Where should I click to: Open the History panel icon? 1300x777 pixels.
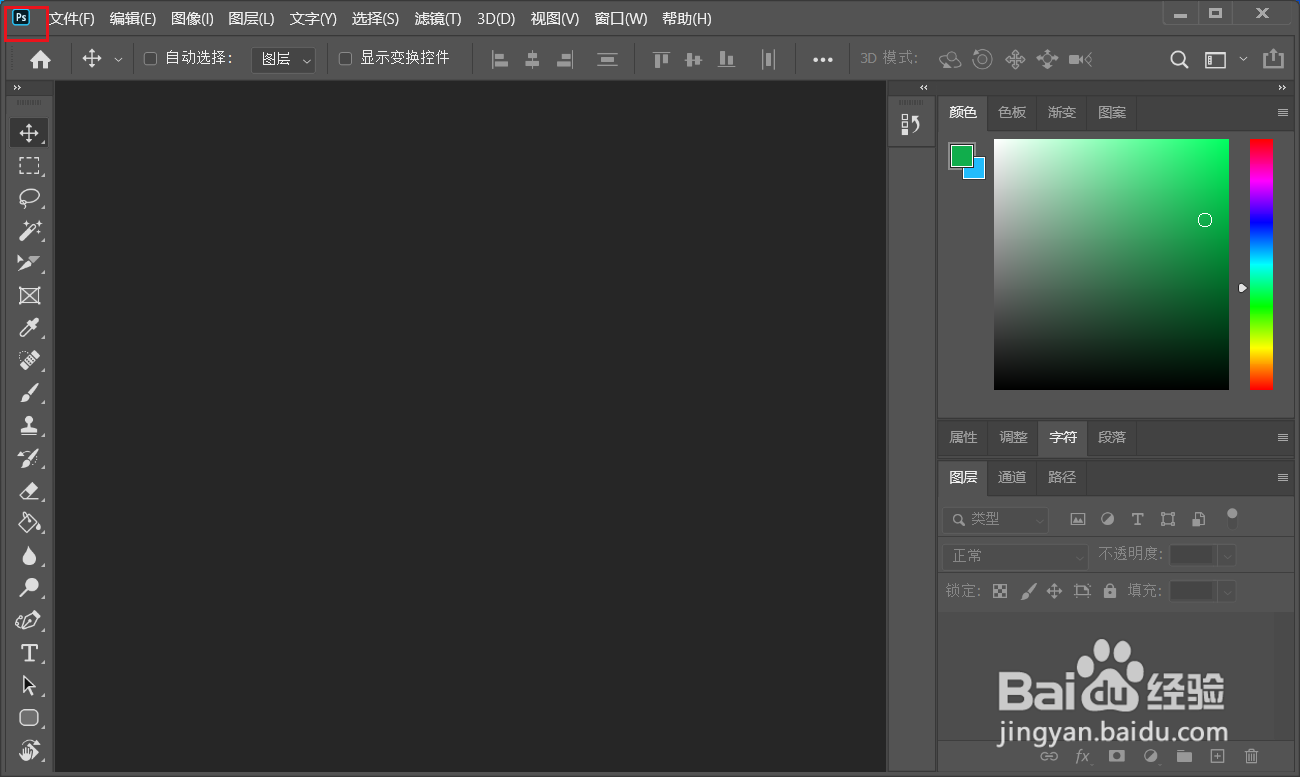910,124
